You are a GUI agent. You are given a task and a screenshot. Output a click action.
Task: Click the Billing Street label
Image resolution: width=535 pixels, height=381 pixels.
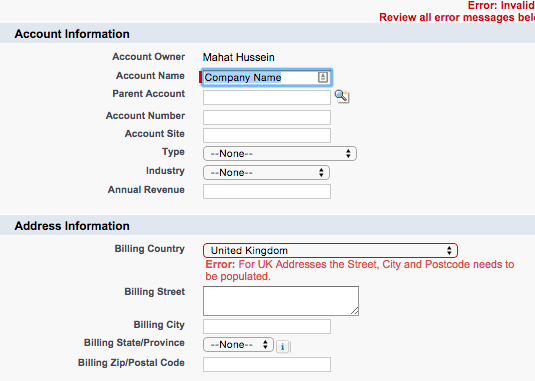[x=155, y=292]
